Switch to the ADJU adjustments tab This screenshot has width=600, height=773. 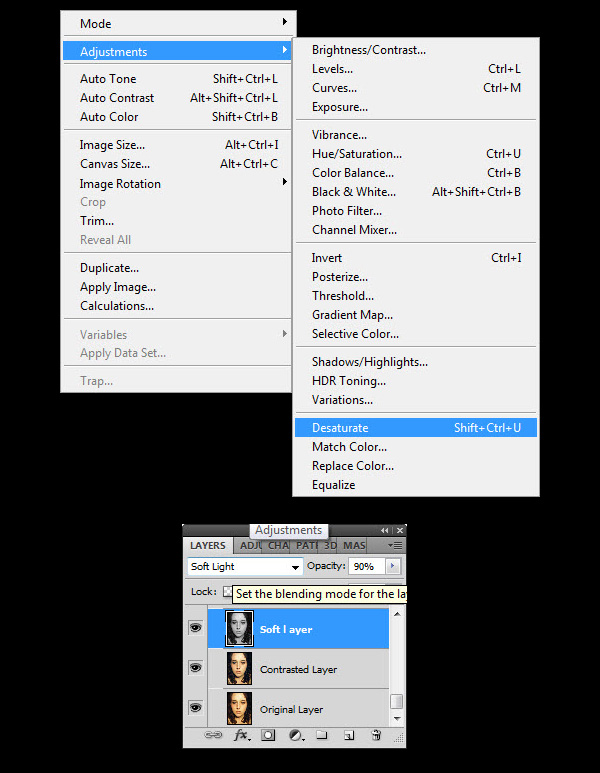249,546
